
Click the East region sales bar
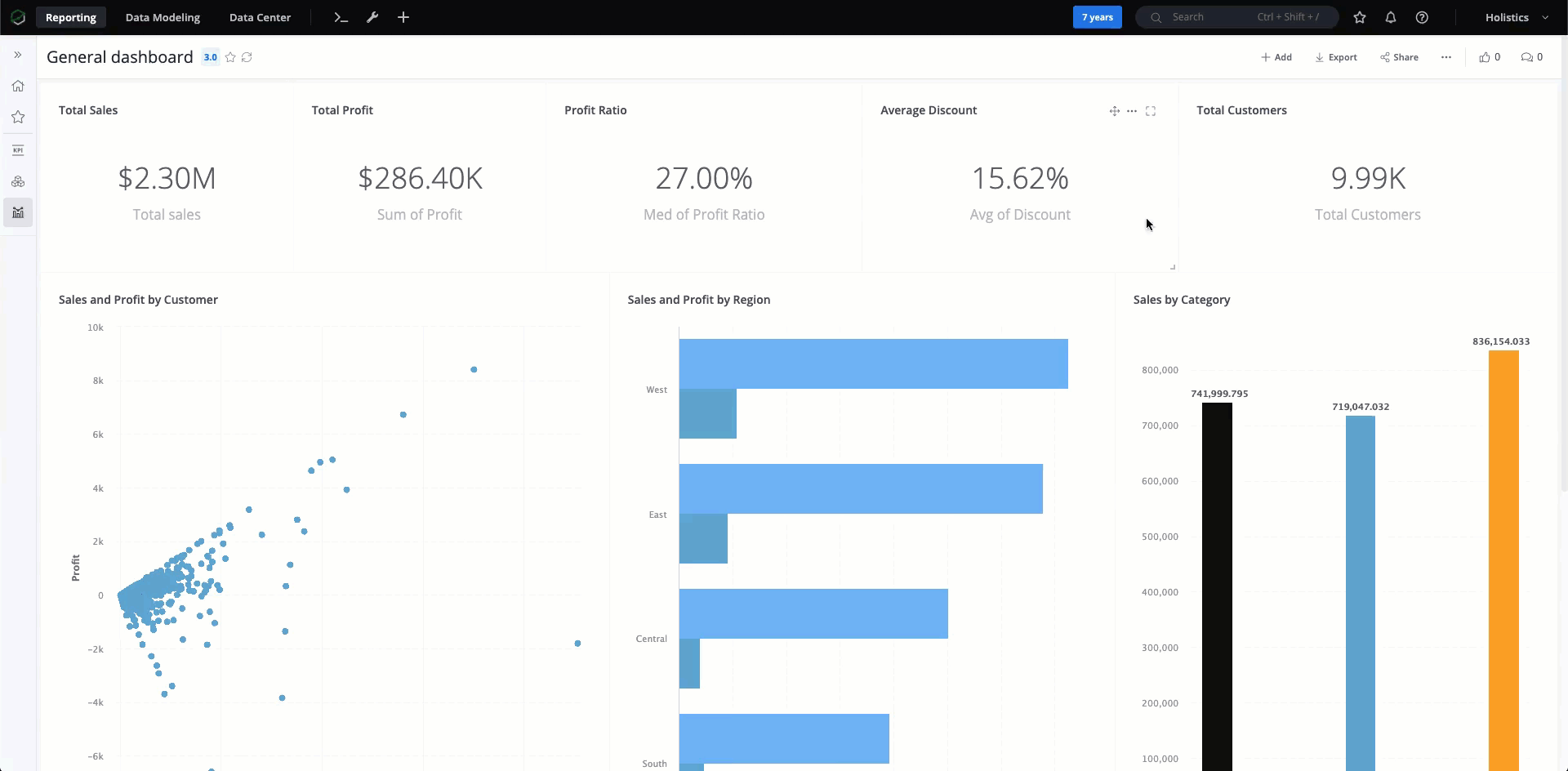pos(861,488)
